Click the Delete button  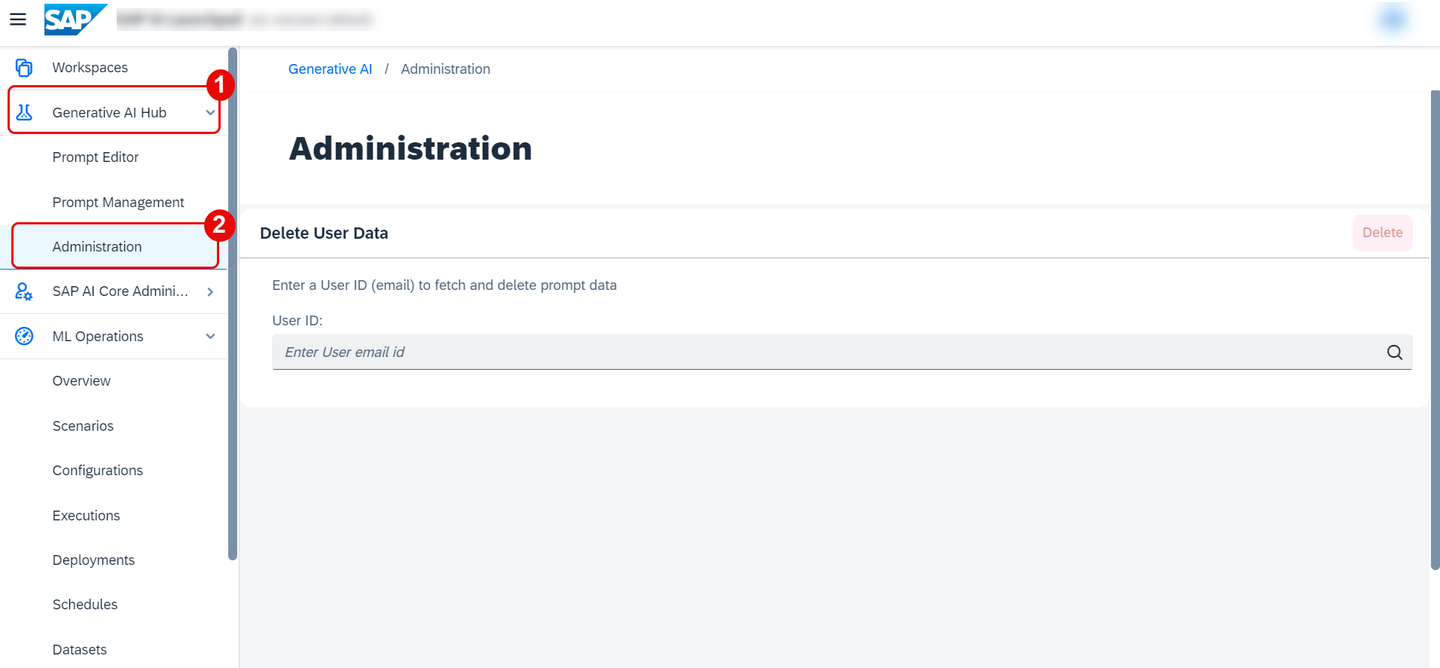(1383, 232)
